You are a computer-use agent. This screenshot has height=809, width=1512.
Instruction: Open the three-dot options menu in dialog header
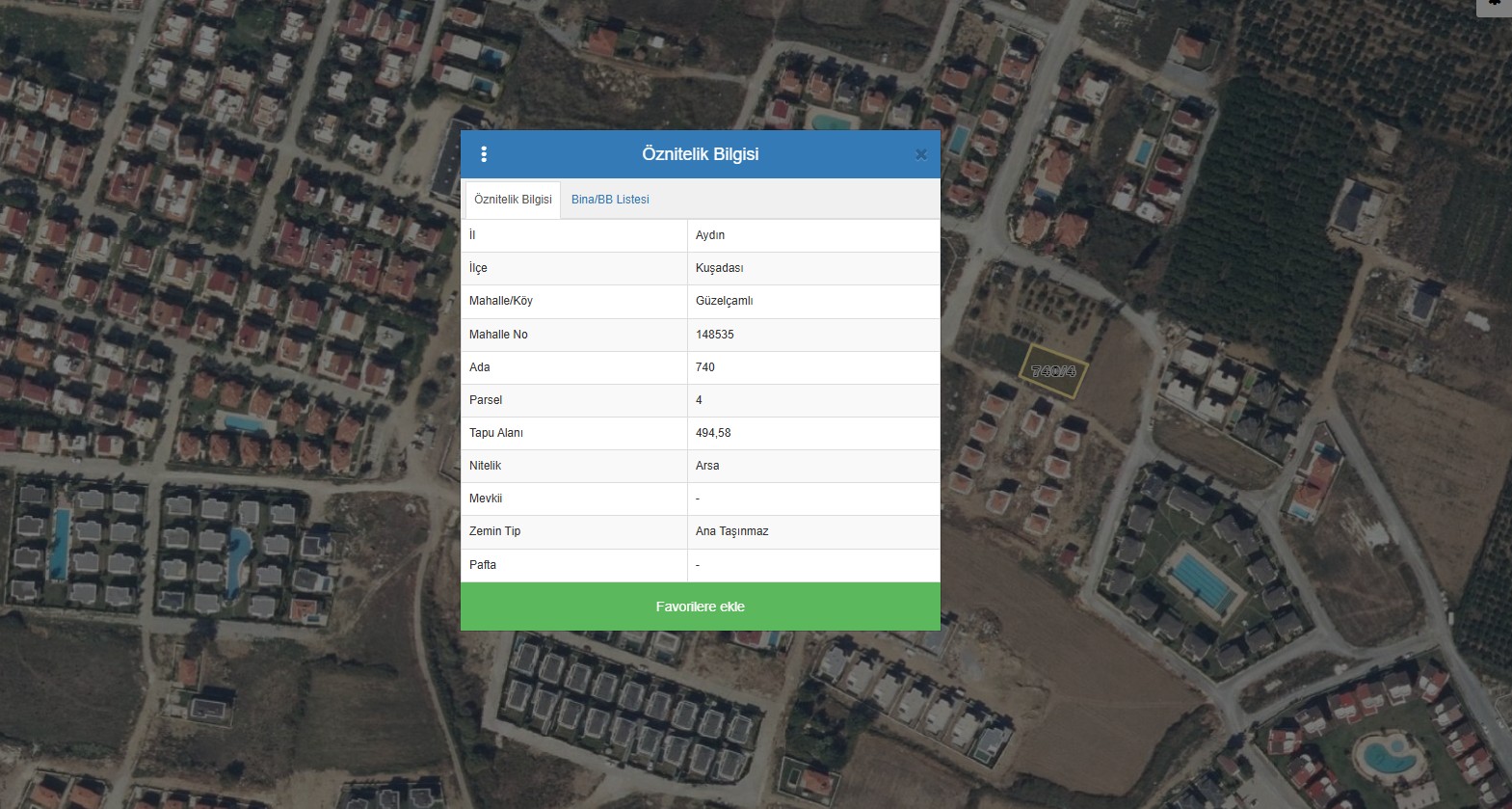484,154
